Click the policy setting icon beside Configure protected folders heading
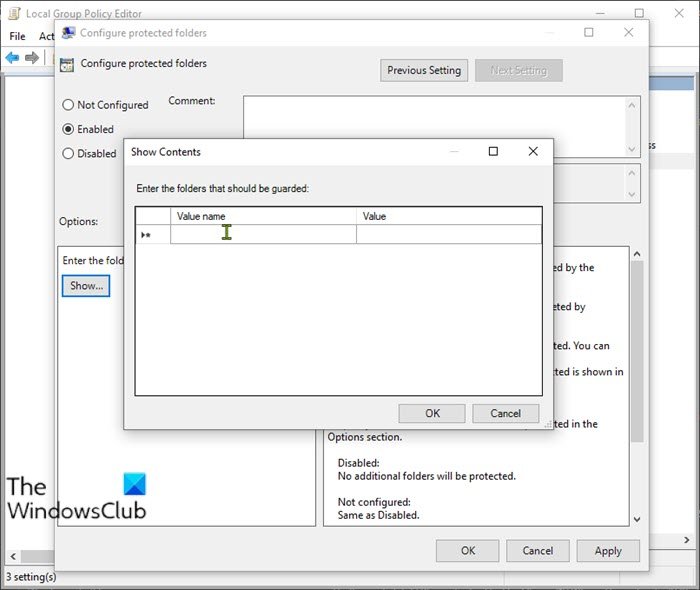This screenshot has width=700, height=590. coord(67,65)
